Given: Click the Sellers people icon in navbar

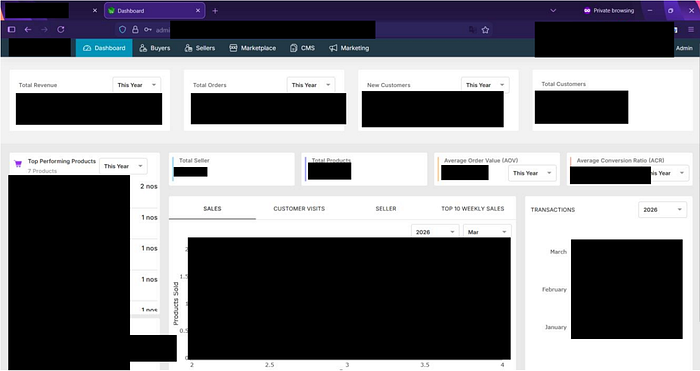Looking at the screenshot, I should pos(188,48).
